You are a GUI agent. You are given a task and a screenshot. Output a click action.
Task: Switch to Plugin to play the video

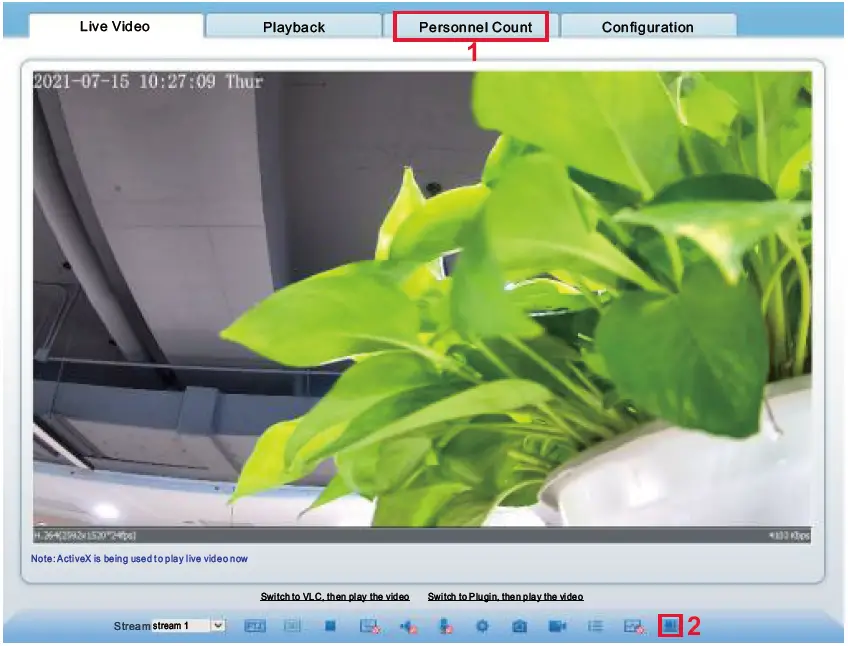point(505,595)
